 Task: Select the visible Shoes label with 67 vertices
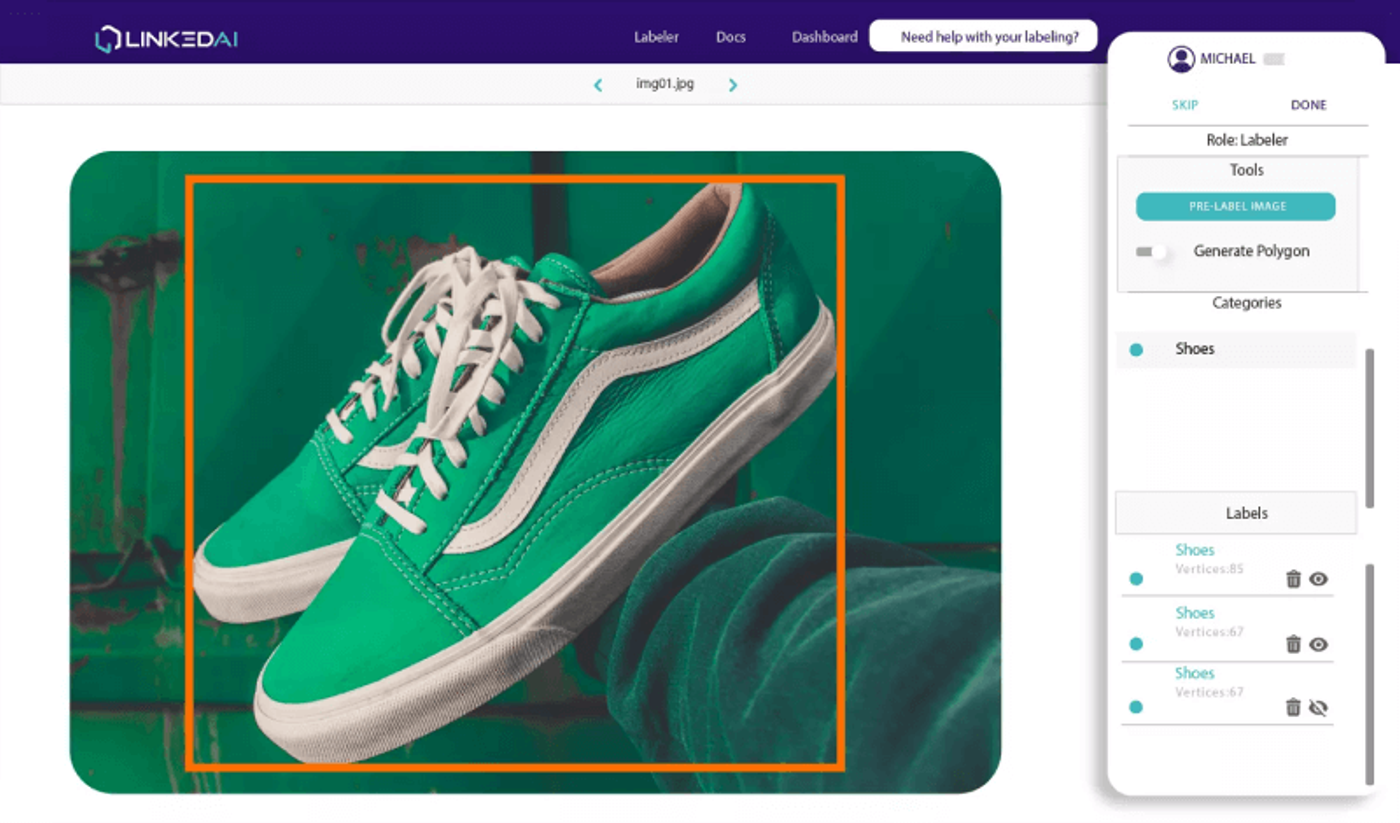point(1195,613)
